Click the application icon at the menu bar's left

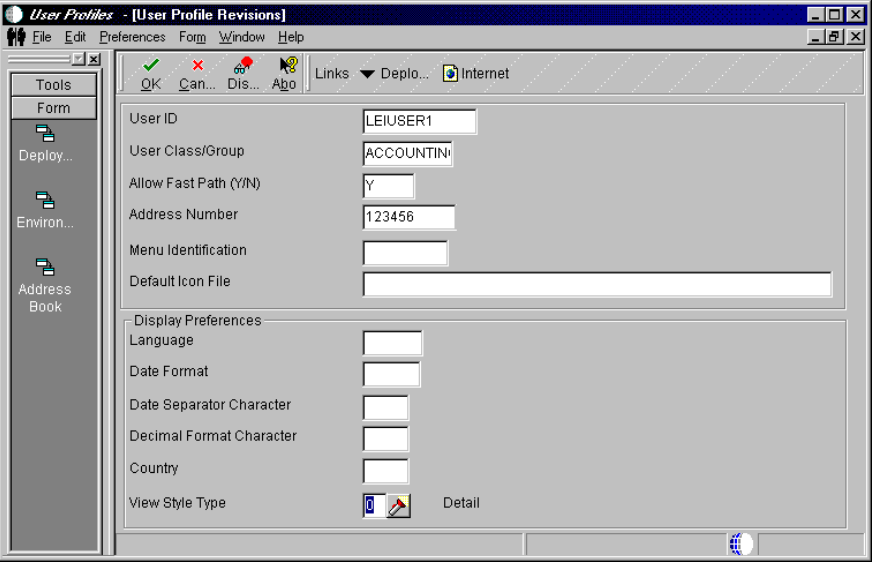[x=16, y=37]
